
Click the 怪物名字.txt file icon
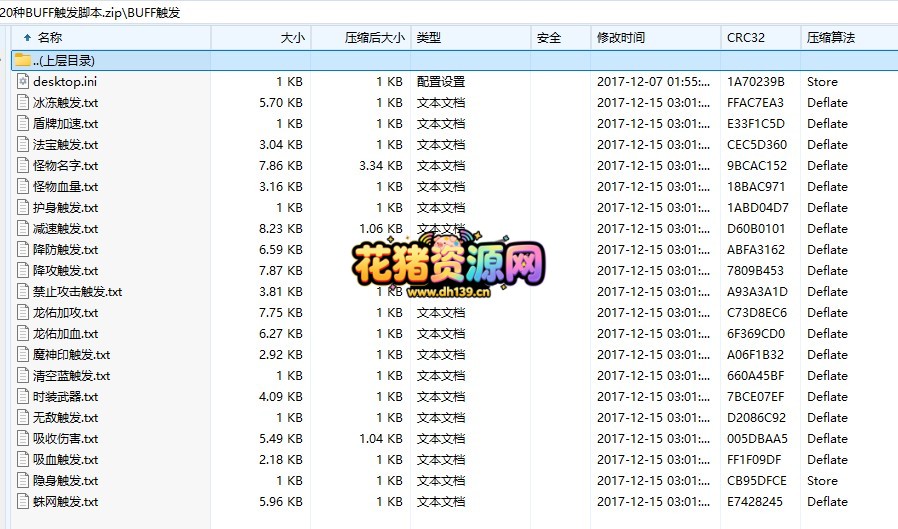coord(22,165)
